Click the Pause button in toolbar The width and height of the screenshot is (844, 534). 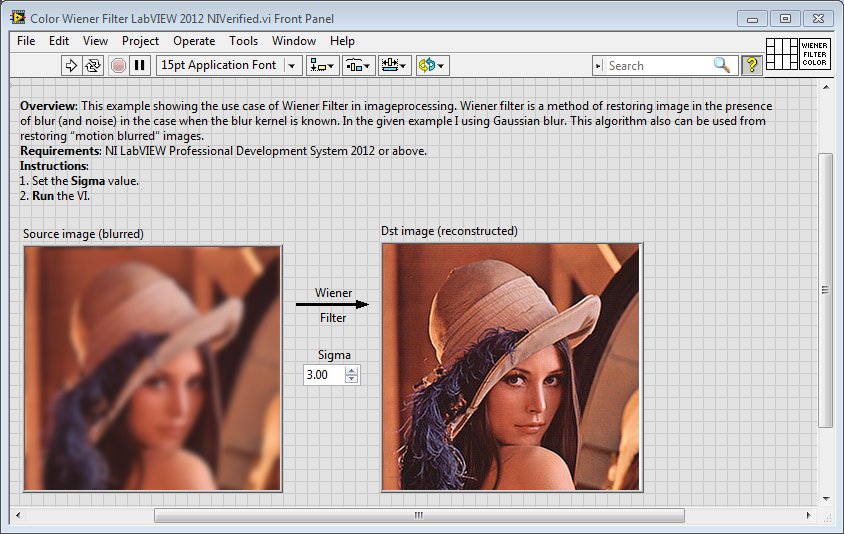[x=139, y=66]
